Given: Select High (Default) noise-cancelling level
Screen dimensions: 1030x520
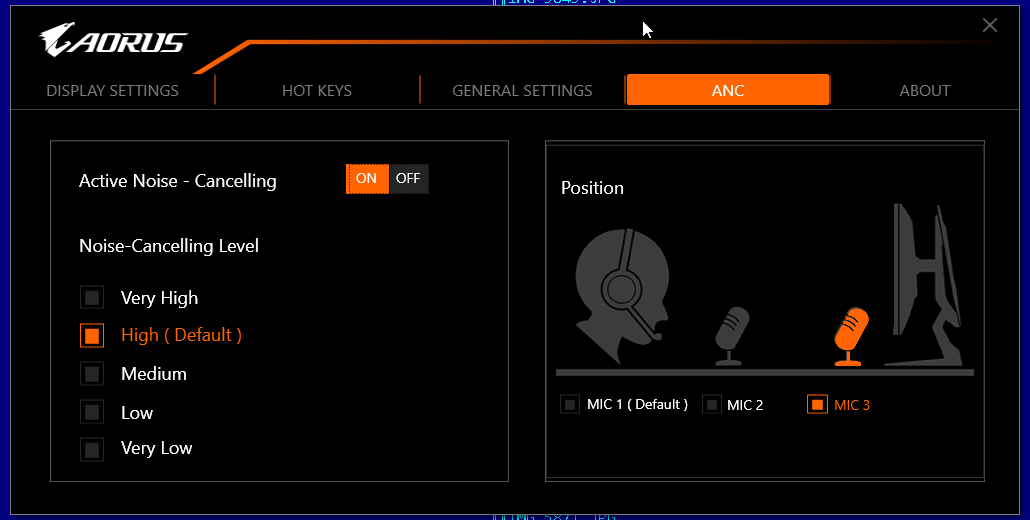Looking at the screenshot, I should (92, 335).
